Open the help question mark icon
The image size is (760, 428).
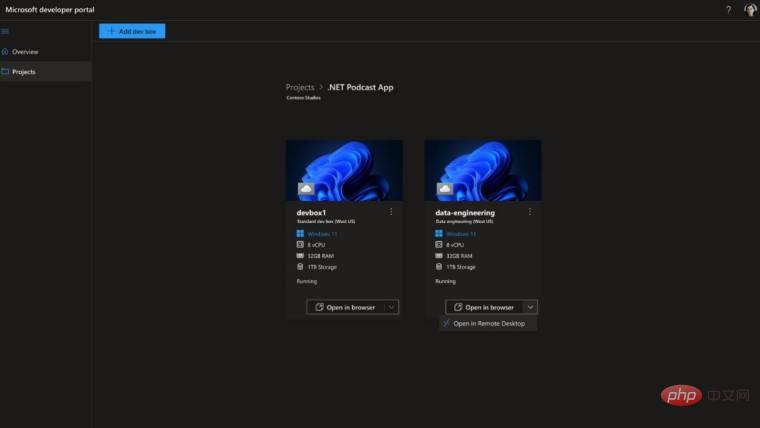(x=728, y=10)
